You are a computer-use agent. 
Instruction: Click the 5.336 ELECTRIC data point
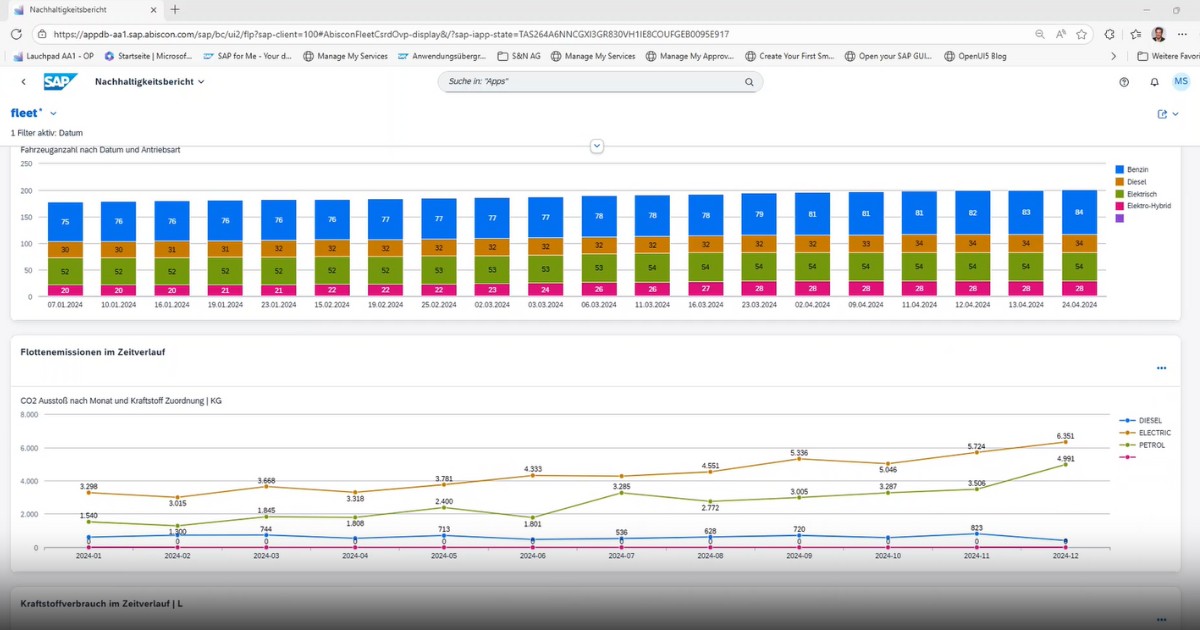coord(799,459)
